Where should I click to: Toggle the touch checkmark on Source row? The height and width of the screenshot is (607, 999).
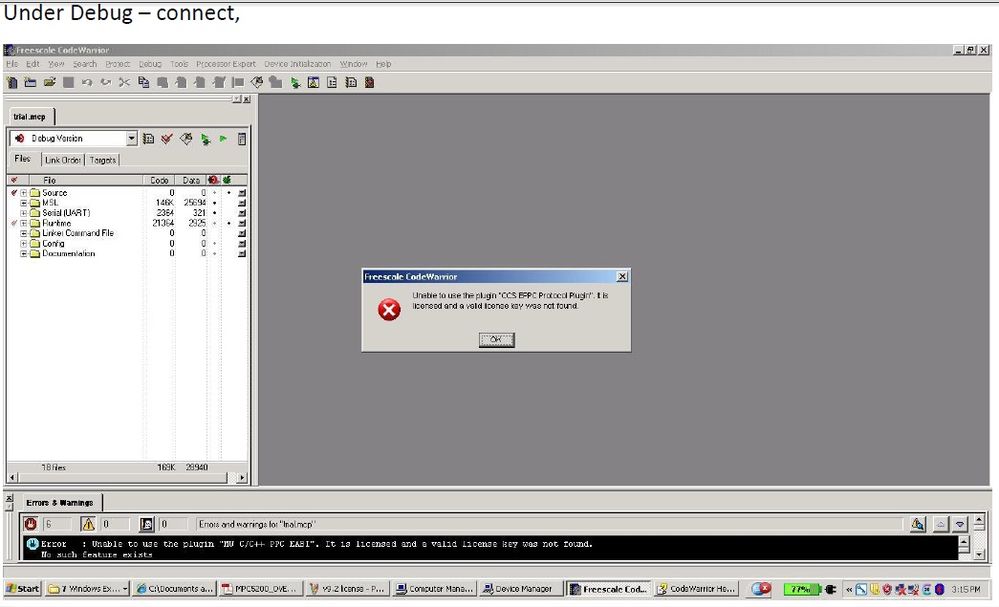14,192
